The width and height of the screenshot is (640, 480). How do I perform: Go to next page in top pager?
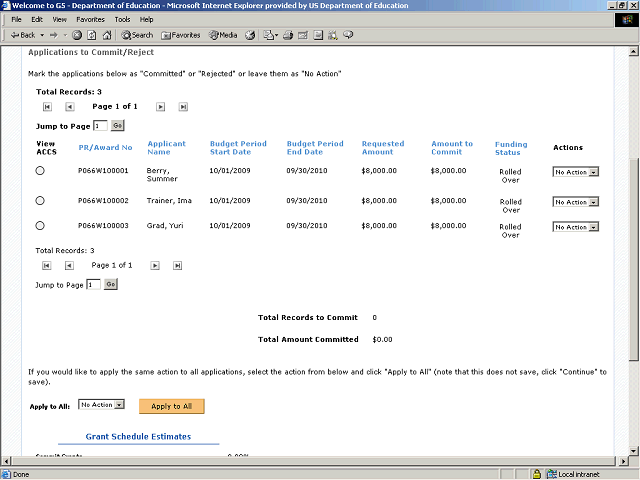point(160,107)
